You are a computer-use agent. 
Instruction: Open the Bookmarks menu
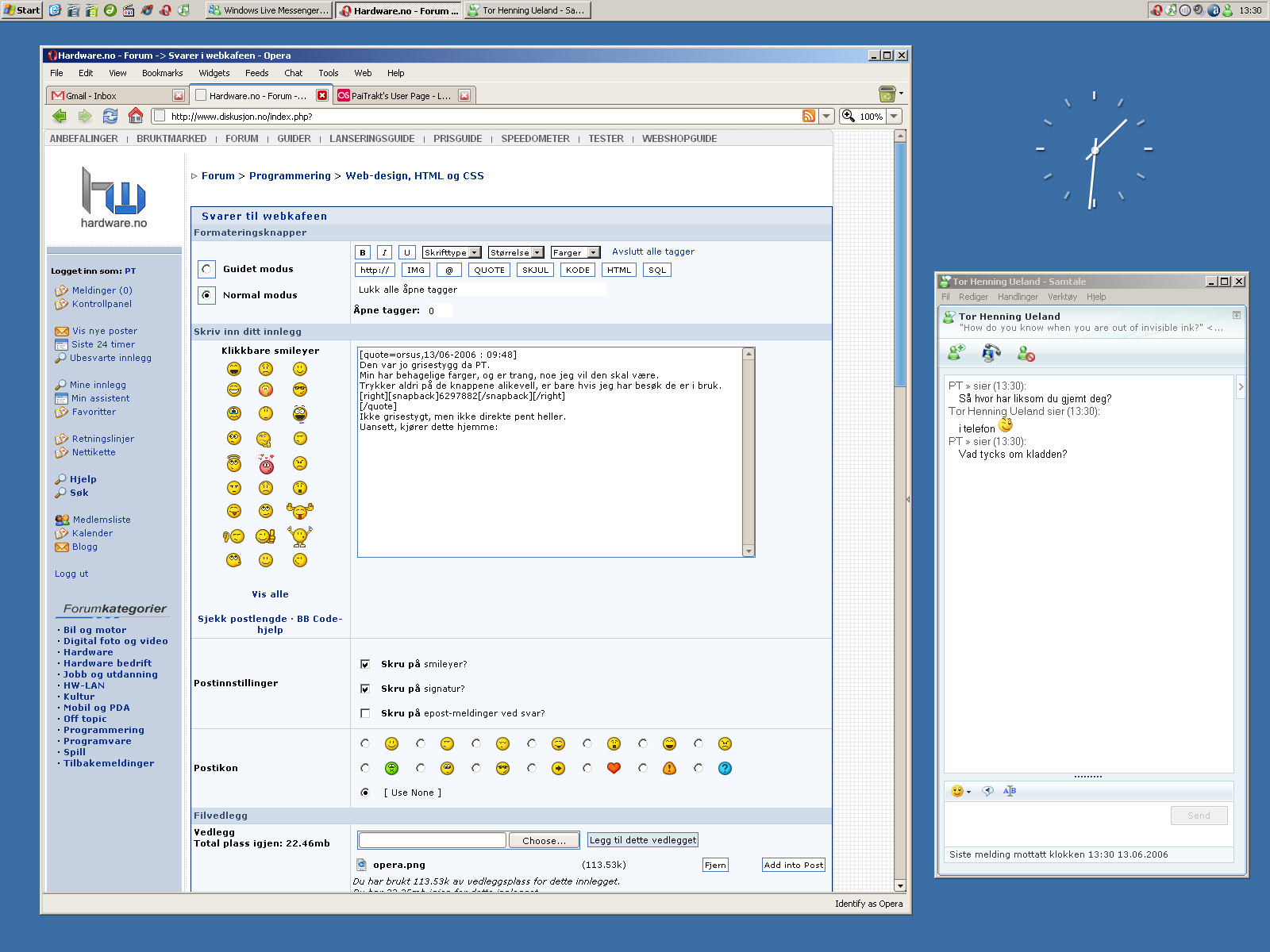point(163,73)
